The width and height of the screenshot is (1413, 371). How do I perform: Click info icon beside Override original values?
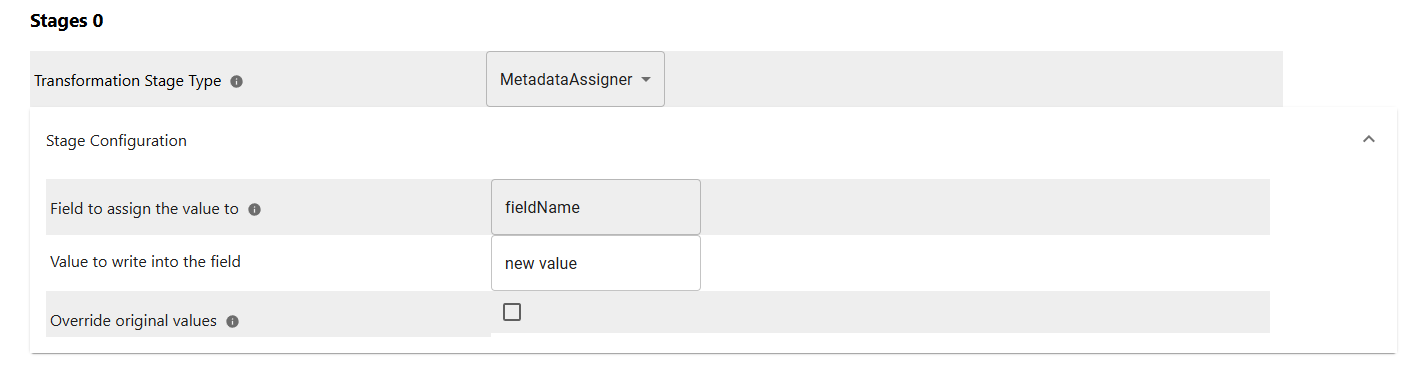pos(232,322)
